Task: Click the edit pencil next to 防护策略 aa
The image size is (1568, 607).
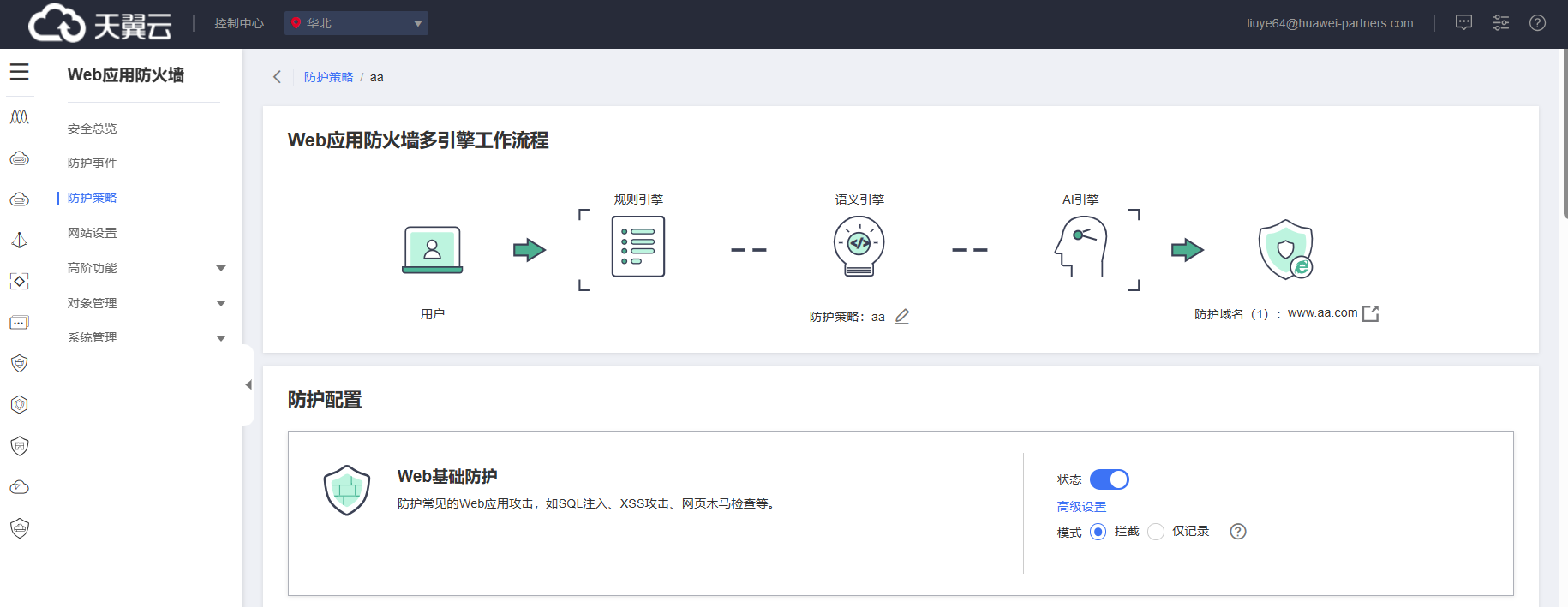Action: pyautogui.click(x=901, y=317)
